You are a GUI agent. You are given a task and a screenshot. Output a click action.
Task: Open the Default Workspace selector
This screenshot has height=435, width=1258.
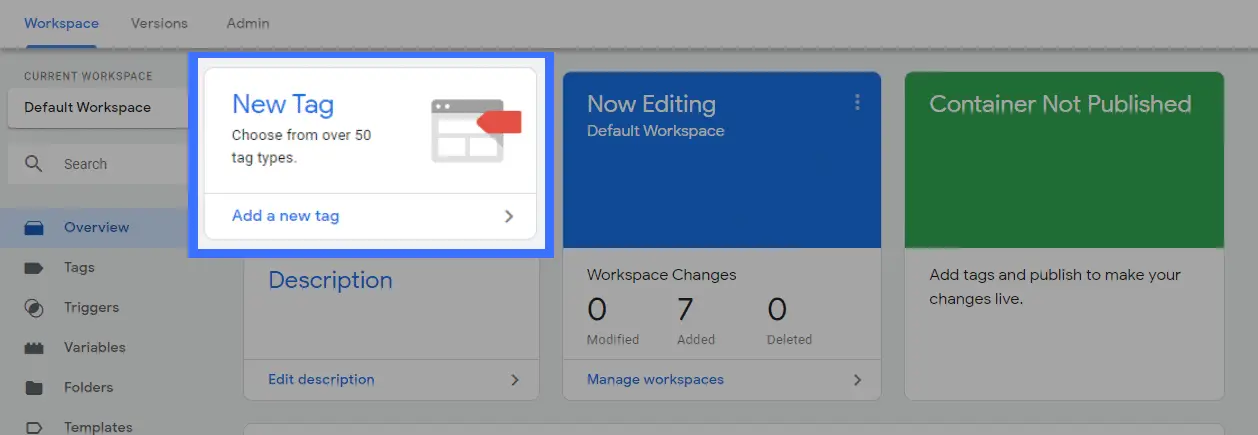click(98, 108)
